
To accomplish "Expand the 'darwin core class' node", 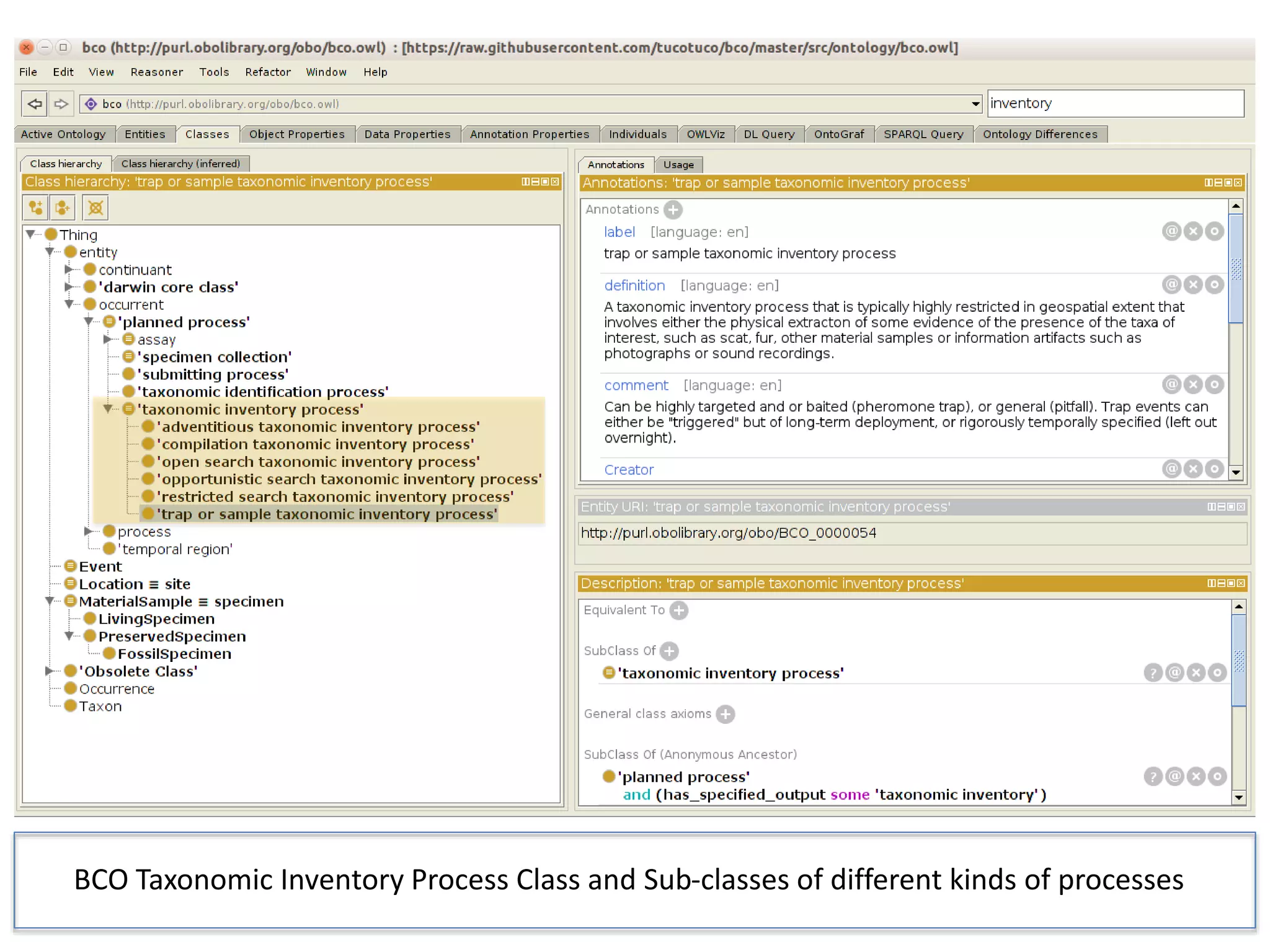I will point(69,286).
